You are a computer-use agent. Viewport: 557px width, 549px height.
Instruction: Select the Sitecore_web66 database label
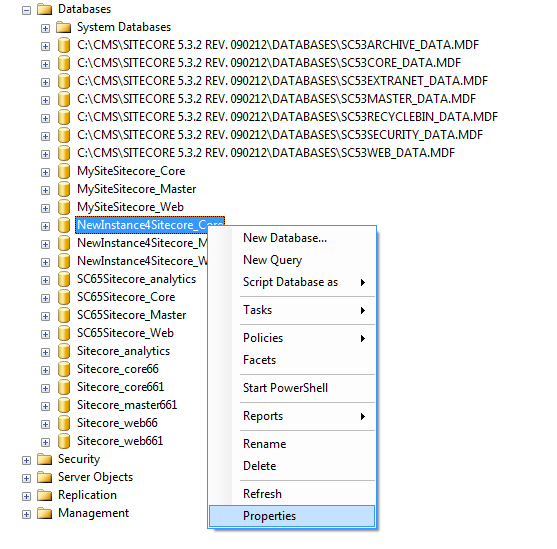(x=117, y=423)
